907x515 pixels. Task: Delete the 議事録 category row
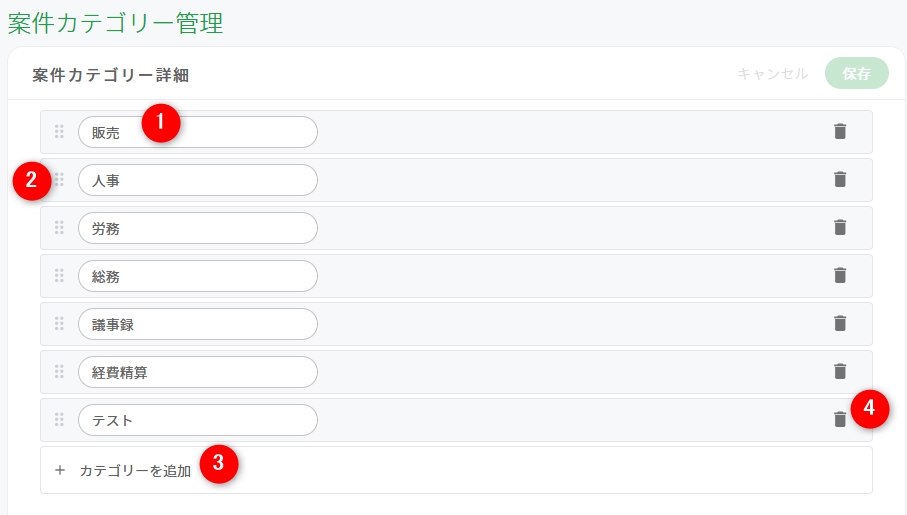point(840,323)
